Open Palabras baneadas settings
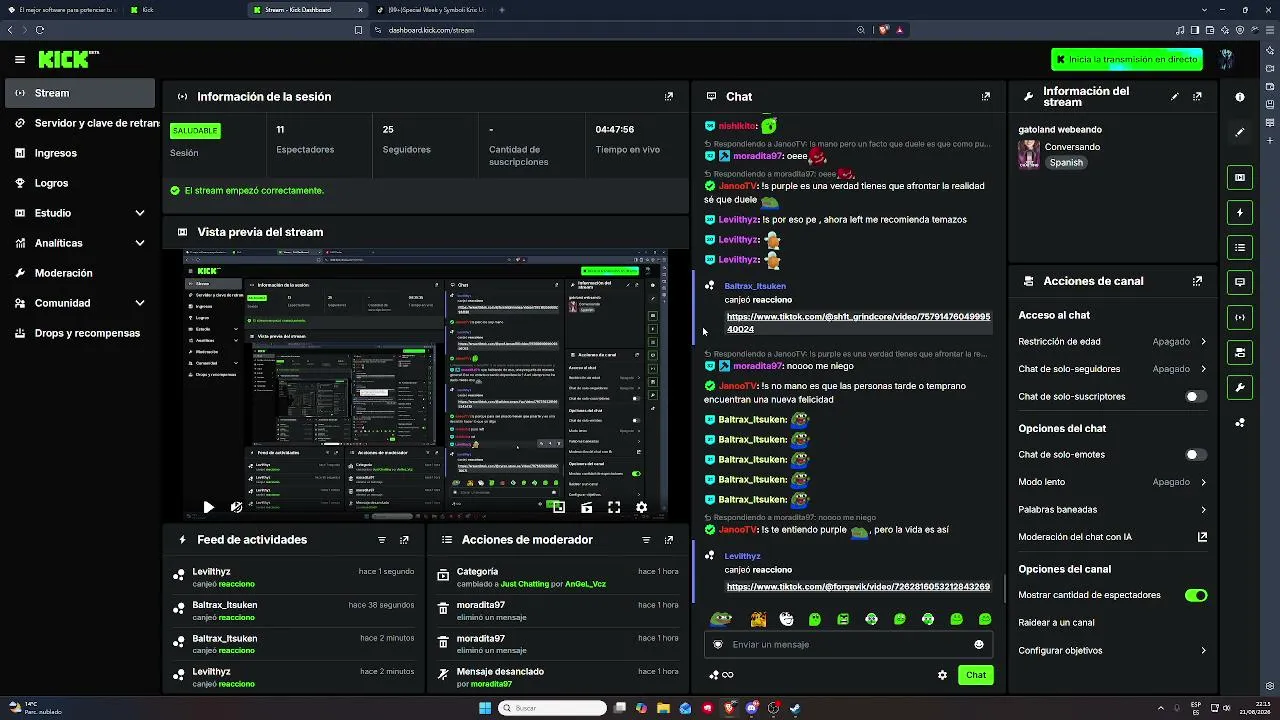The width and height of the screenshot is (1280, 720). [x=1113, y=510]
